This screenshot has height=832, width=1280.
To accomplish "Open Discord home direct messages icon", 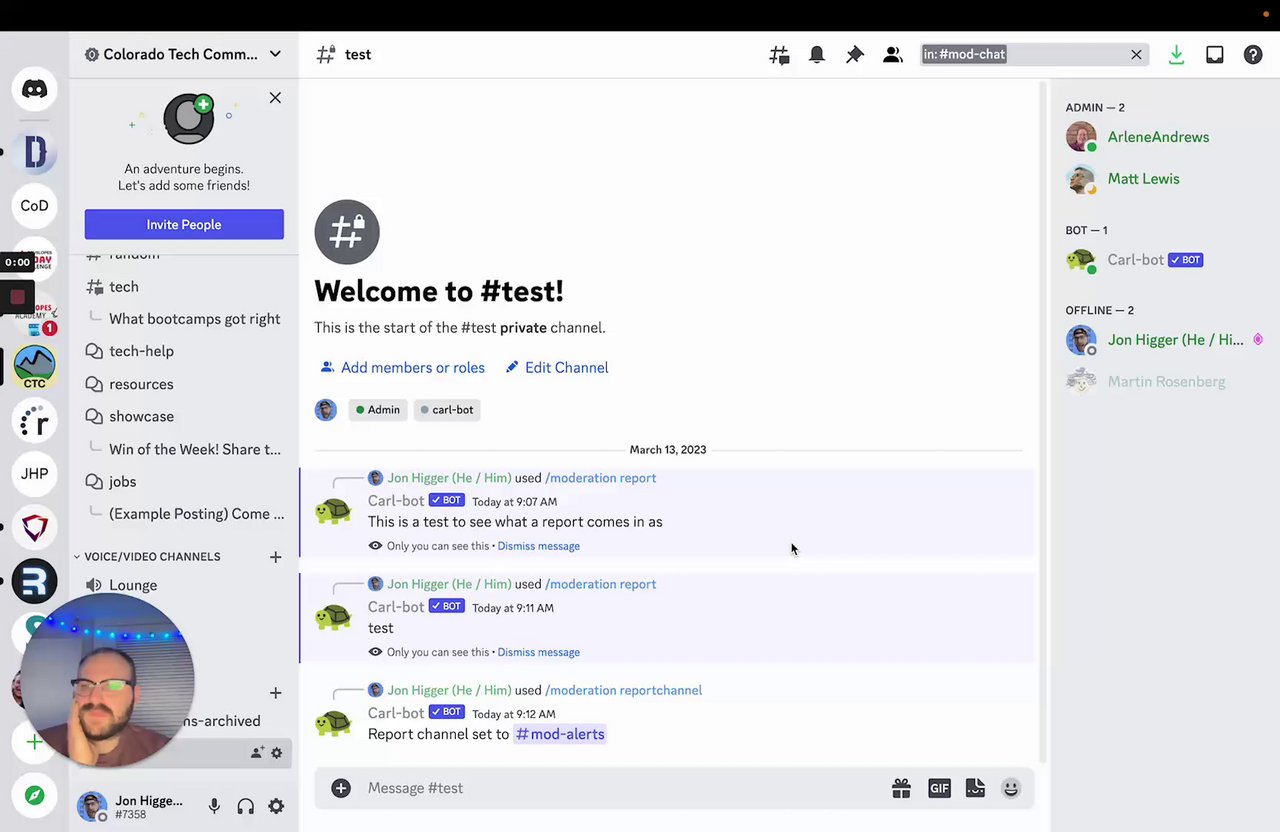I will pos(34,89).
